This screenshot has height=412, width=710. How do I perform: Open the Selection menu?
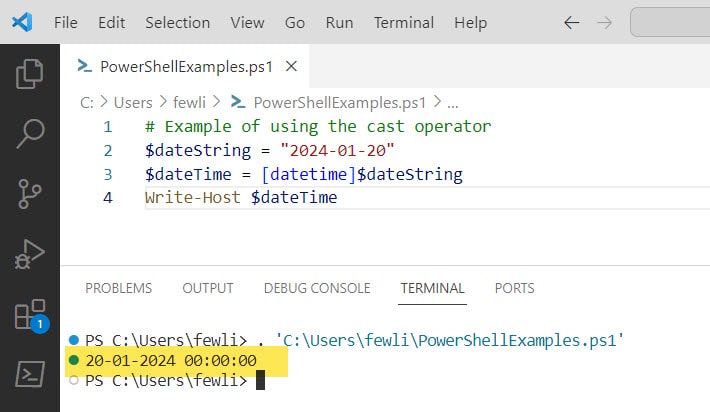pyautogui.click(x=178, y=22)
